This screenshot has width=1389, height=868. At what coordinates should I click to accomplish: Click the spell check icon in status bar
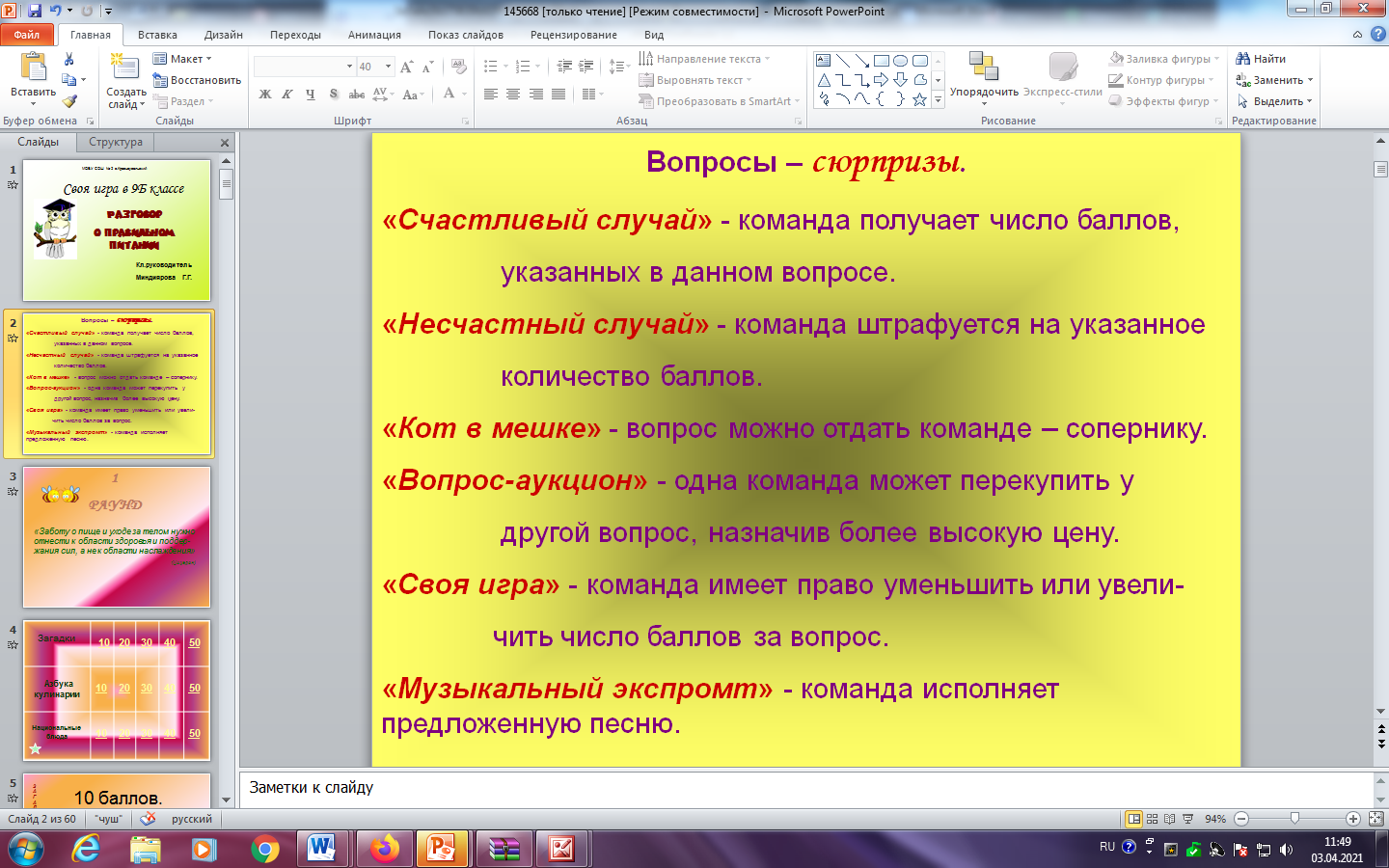[148, 819]
